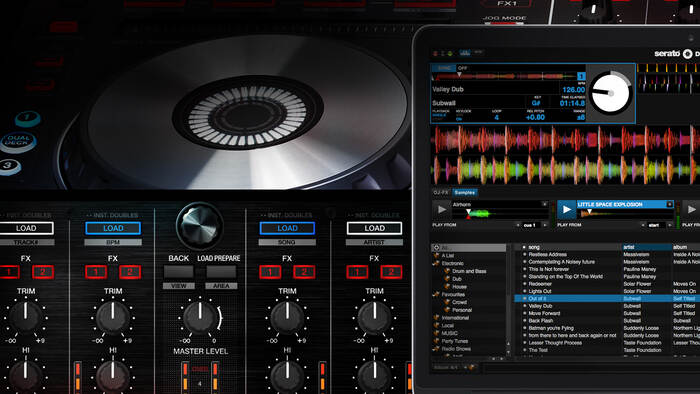Switch to the DJ-FX tab
Viewport: 700px width, 394px height.
click(441, 192)
